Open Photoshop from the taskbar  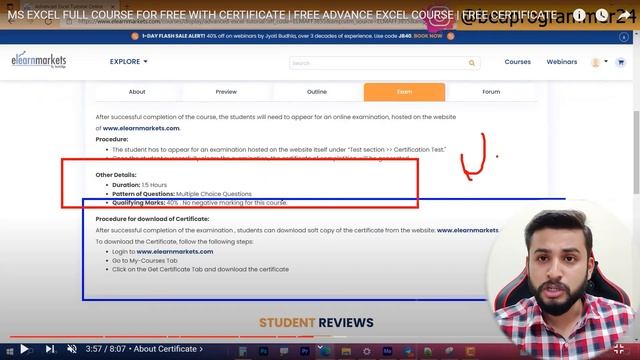pyautogui.click(x=263, y=351)
